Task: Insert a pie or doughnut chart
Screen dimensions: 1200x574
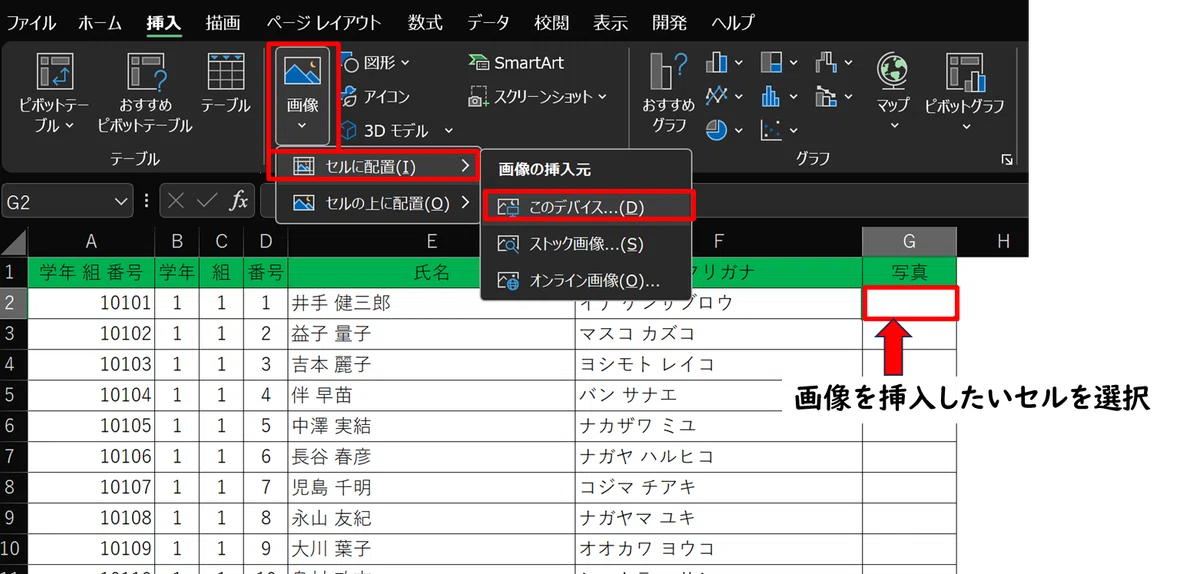Action: (717, 130)
